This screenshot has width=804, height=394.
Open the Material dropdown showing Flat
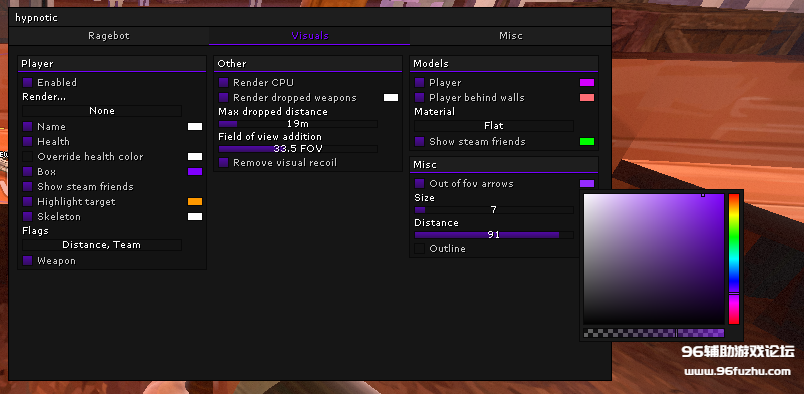(x=494, y=126)
